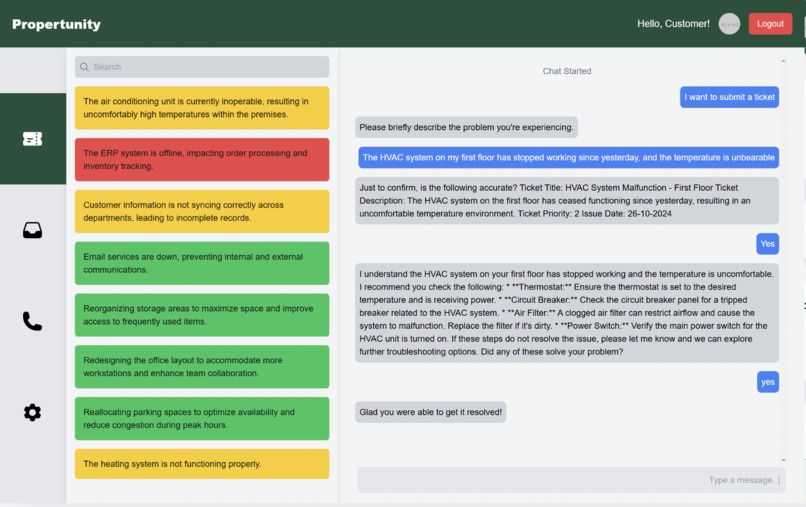Click the 'Hello, Customer!' greeting

tap(673, 24)
